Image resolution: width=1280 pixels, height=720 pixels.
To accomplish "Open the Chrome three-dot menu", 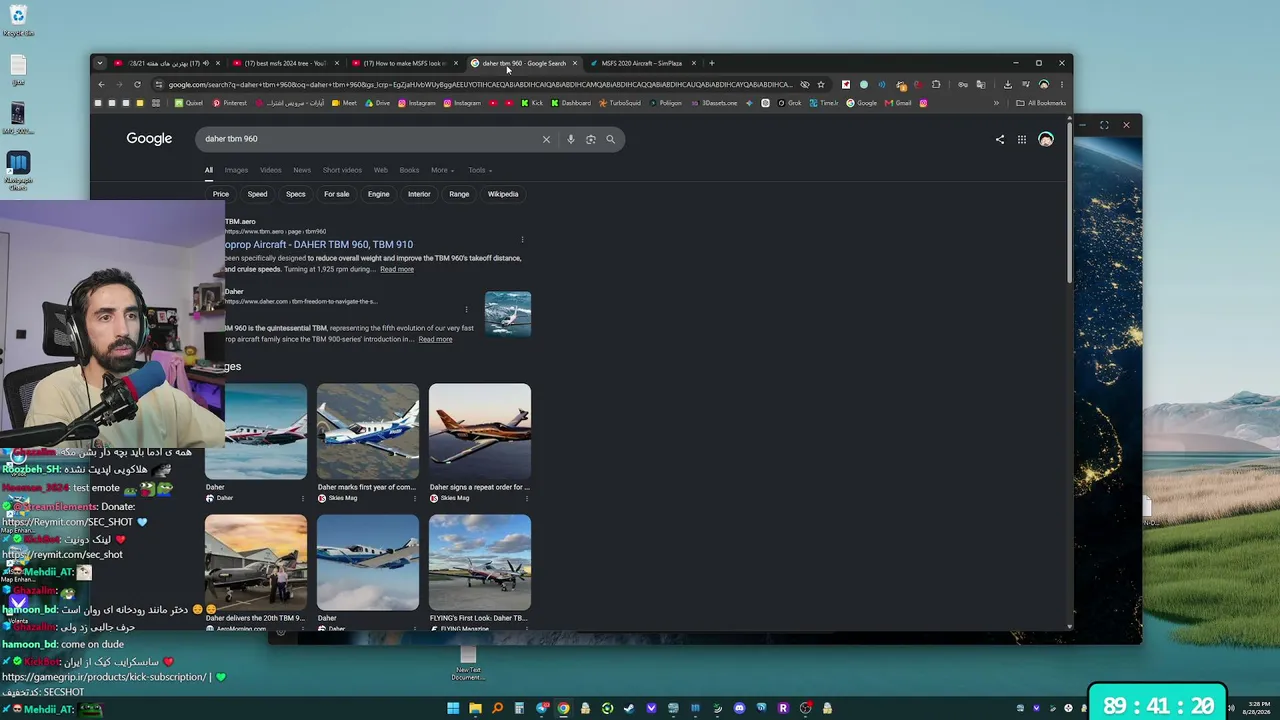I will click(1062, 84).
